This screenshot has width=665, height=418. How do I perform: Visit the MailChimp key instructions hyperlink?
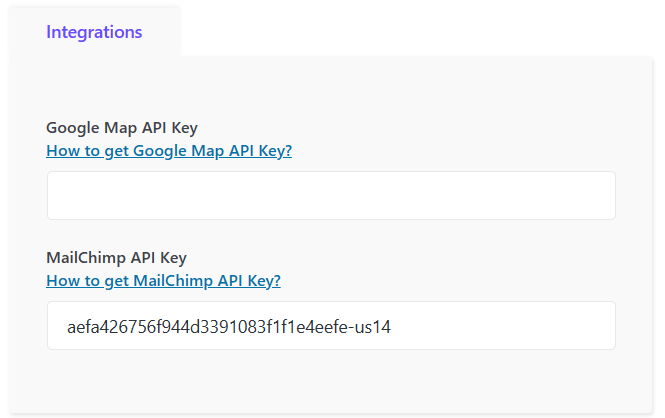(163, 281)
